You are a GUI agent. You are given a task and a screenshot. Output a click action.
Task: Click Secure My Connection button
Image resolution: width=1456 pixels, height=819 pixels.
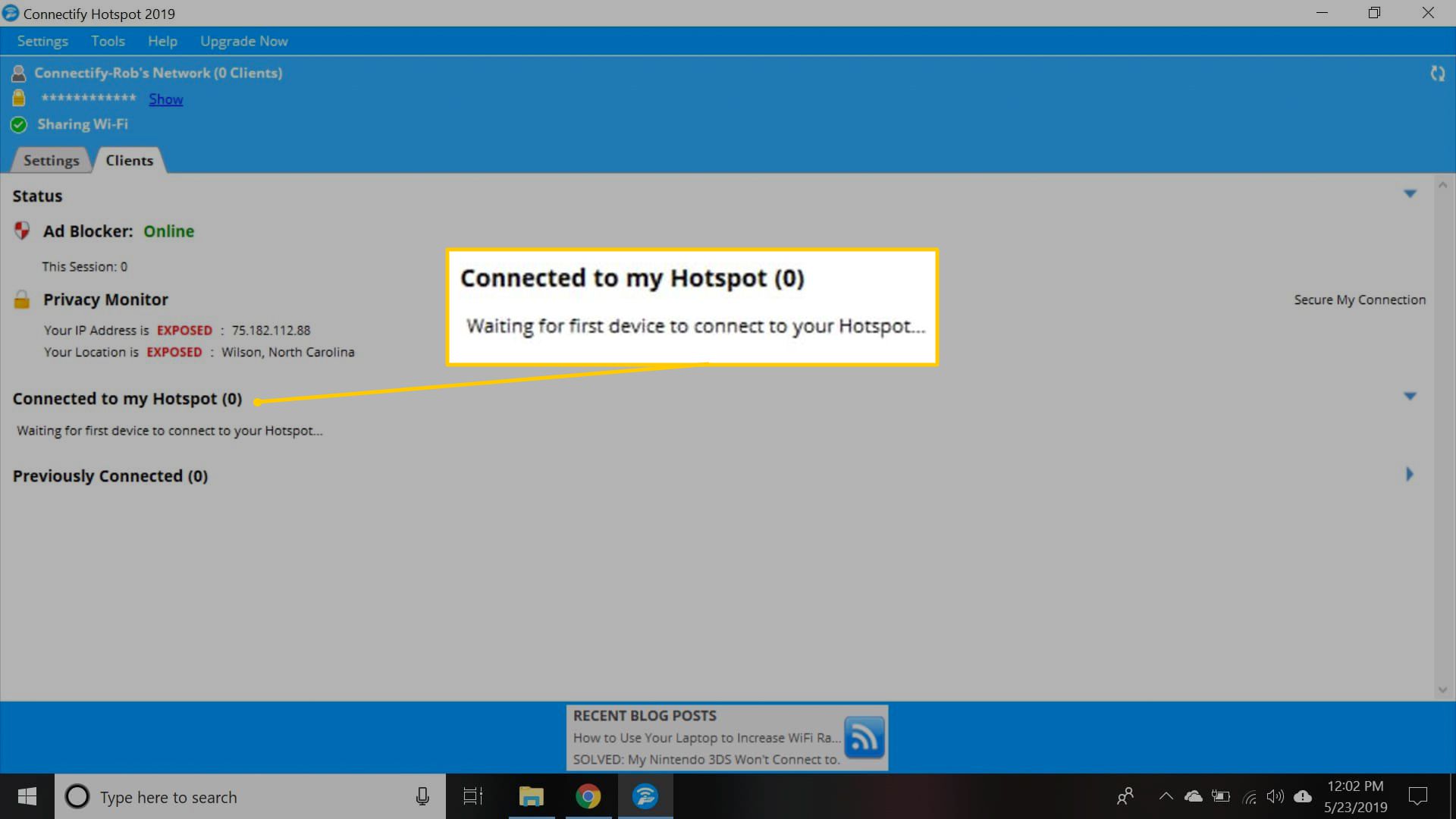[1359, 299]
